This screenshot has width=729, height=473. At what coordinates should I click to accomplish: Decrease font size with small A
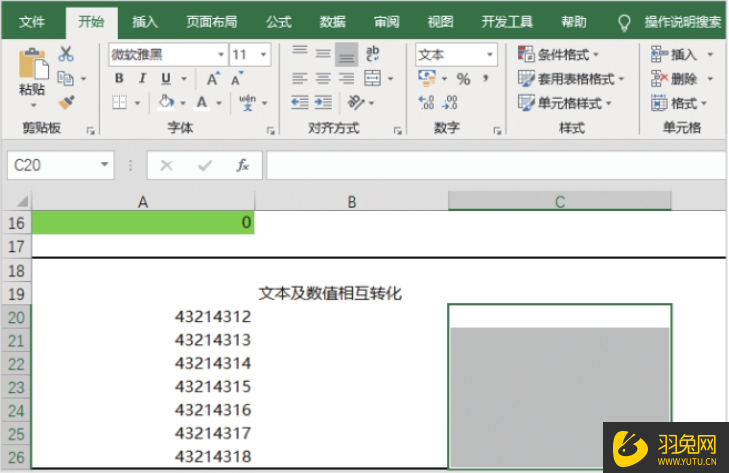coord(237,78)
